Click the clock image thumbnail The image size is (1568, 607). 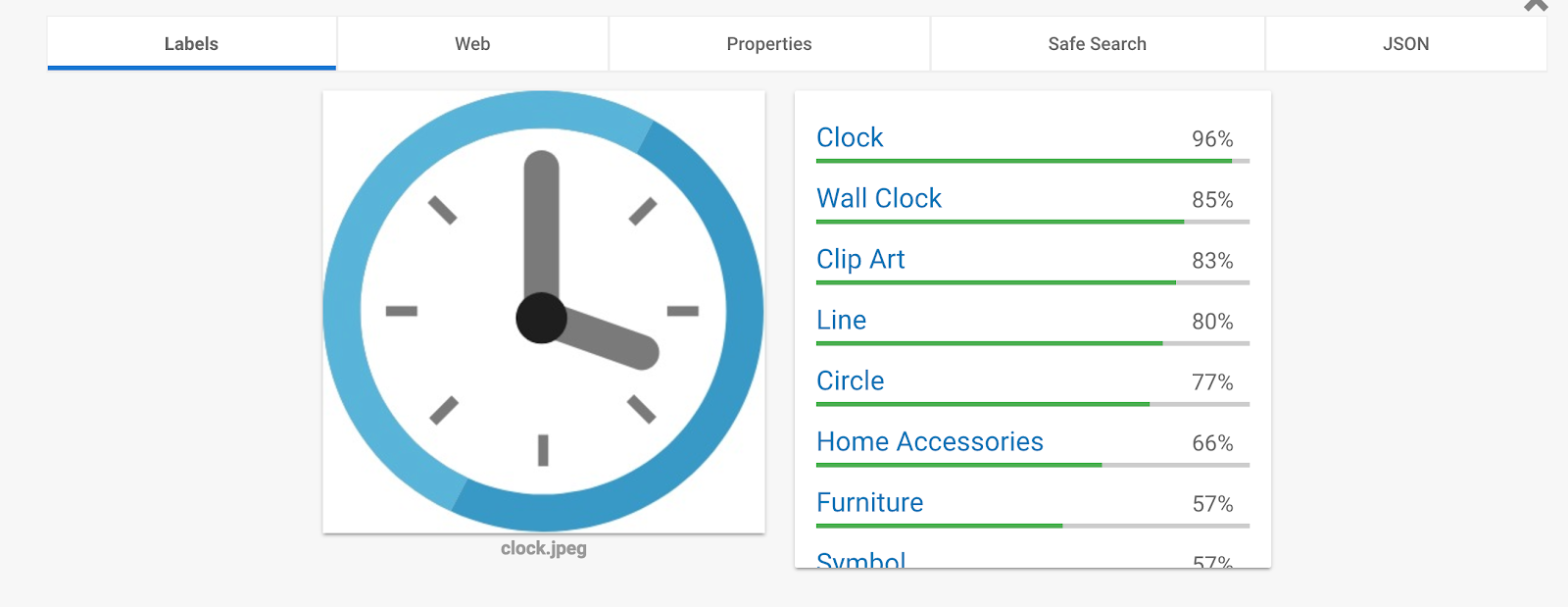[x=544, y=312]
